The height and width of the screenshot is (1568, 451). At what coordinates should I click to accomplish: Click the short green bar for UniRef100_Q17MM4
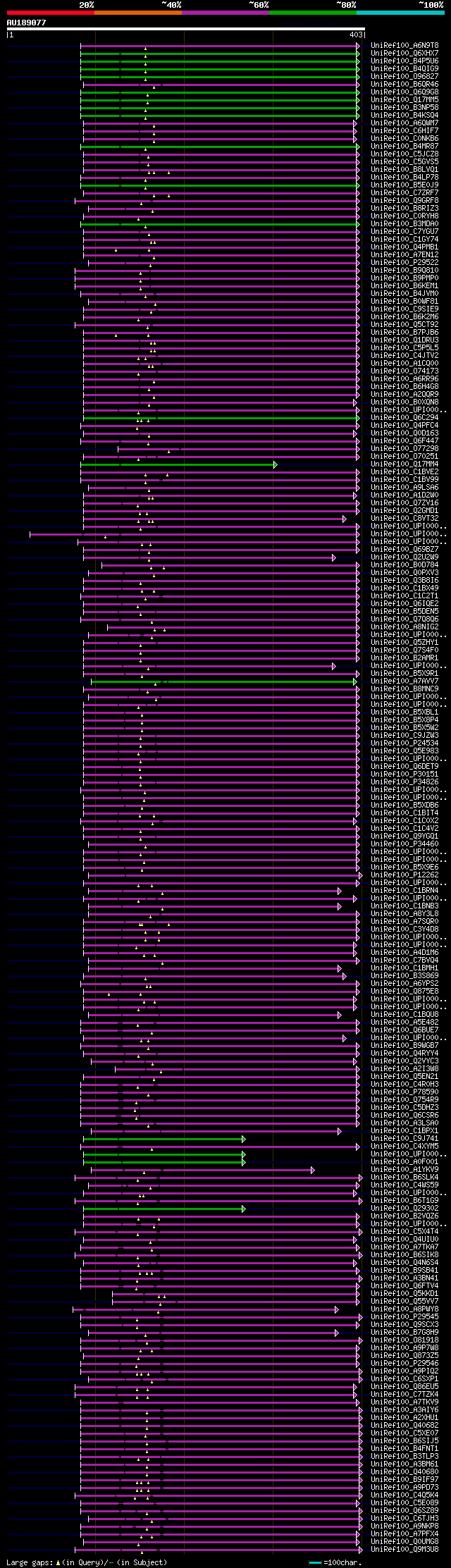(x=178, y=464)
